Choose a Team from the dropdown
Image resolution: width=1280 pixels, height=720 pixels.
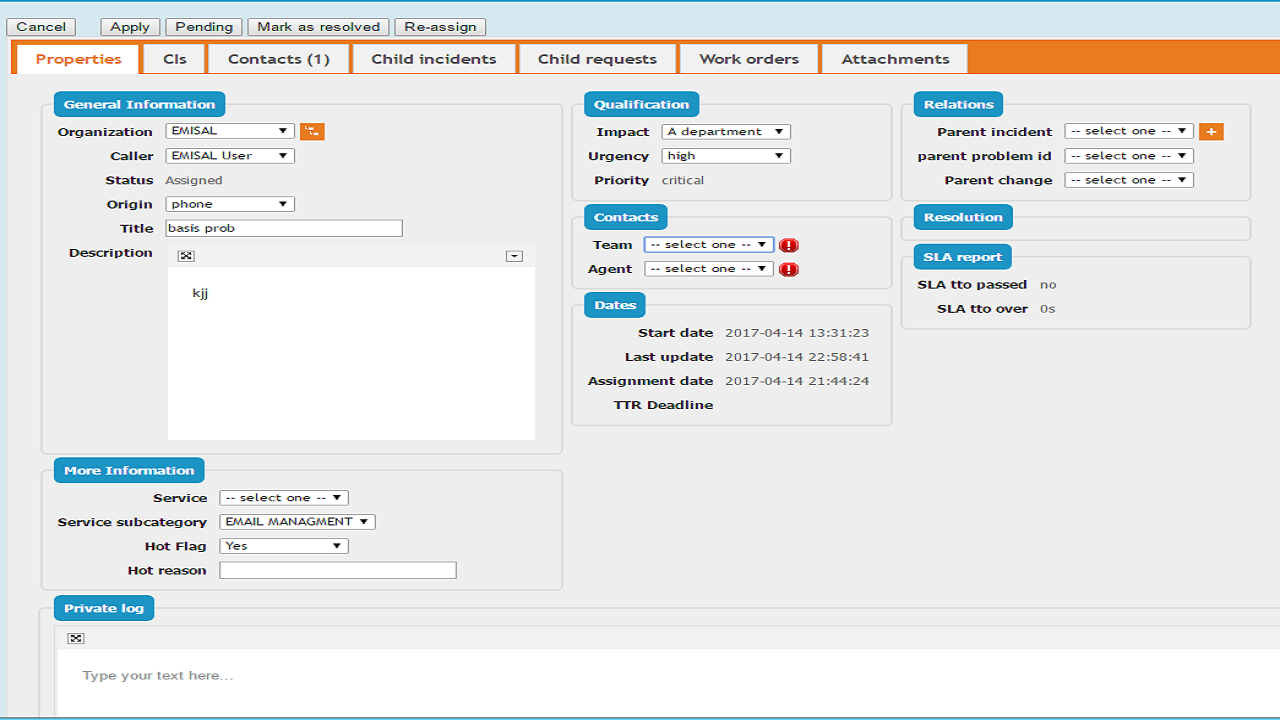tap(709, 245)
